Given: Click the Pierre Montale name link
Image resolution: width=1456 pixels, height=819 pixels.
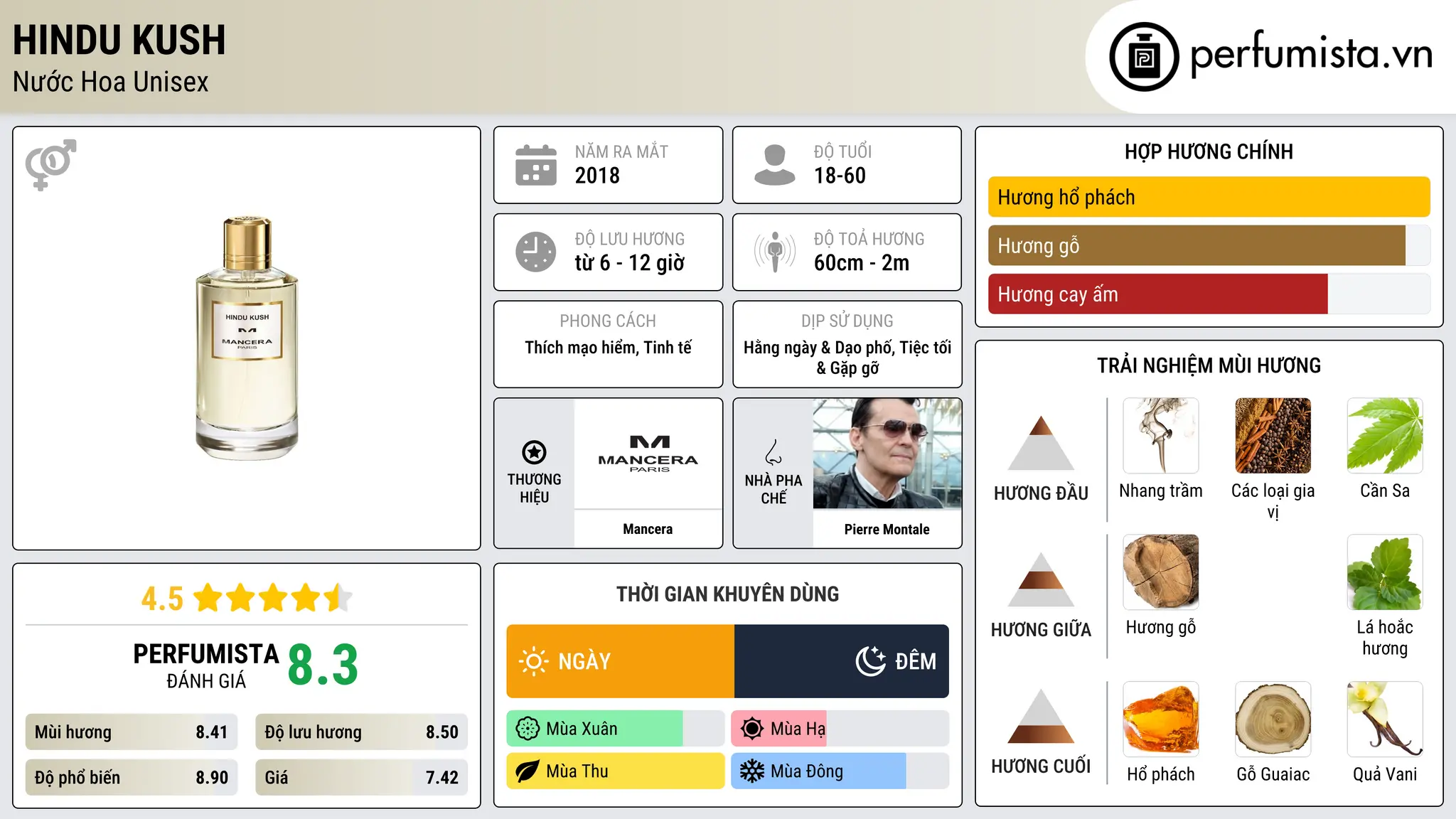Looking at the screenshot, I should pos(887,529).
